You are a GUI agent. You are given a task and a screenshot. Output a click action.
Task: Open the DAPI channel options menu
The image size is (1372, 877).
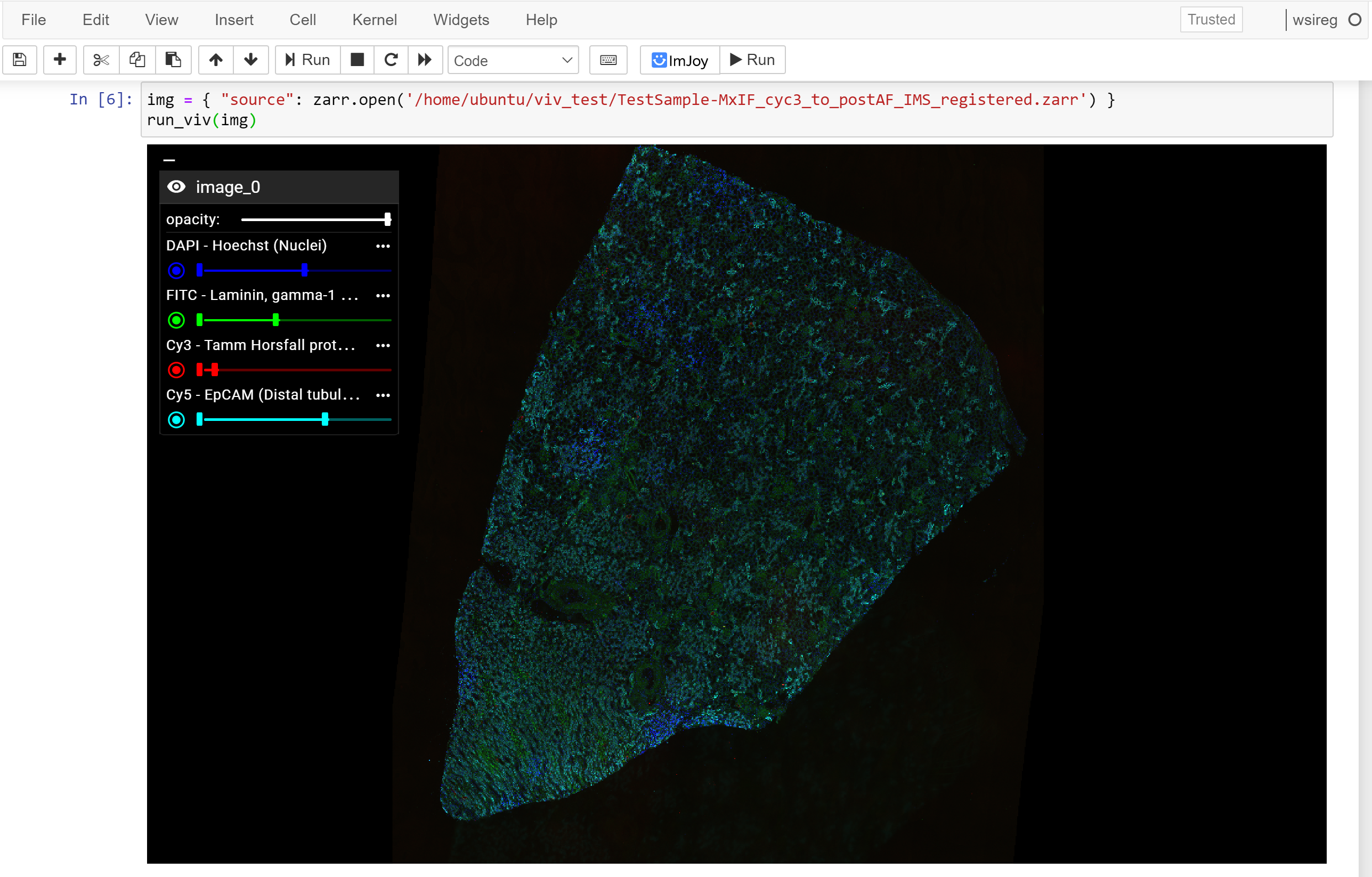(x=383, y=246)
